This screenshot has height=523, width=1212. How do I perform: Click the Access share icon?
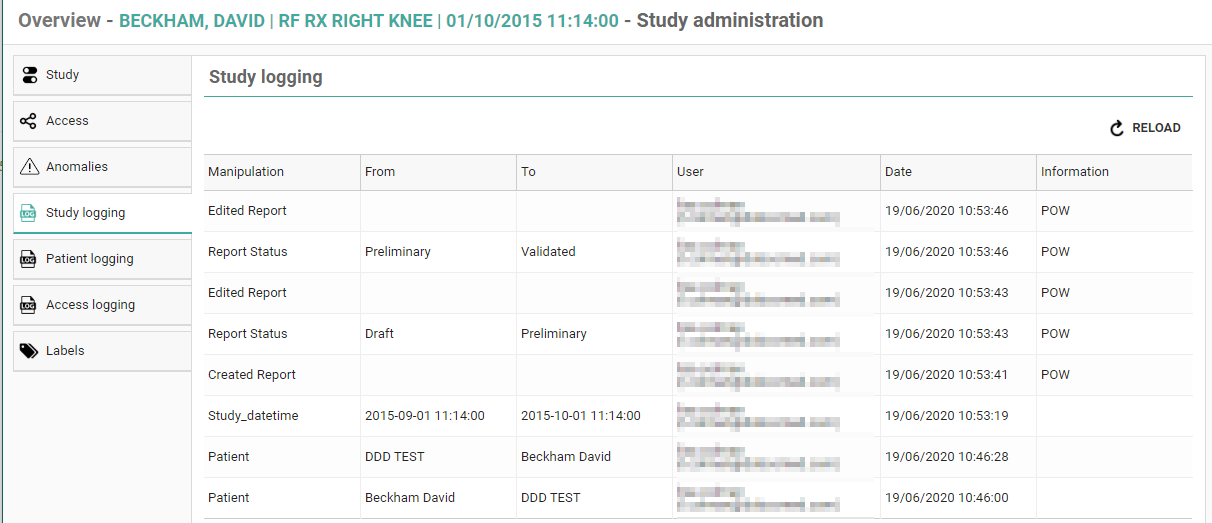[30, 121]
